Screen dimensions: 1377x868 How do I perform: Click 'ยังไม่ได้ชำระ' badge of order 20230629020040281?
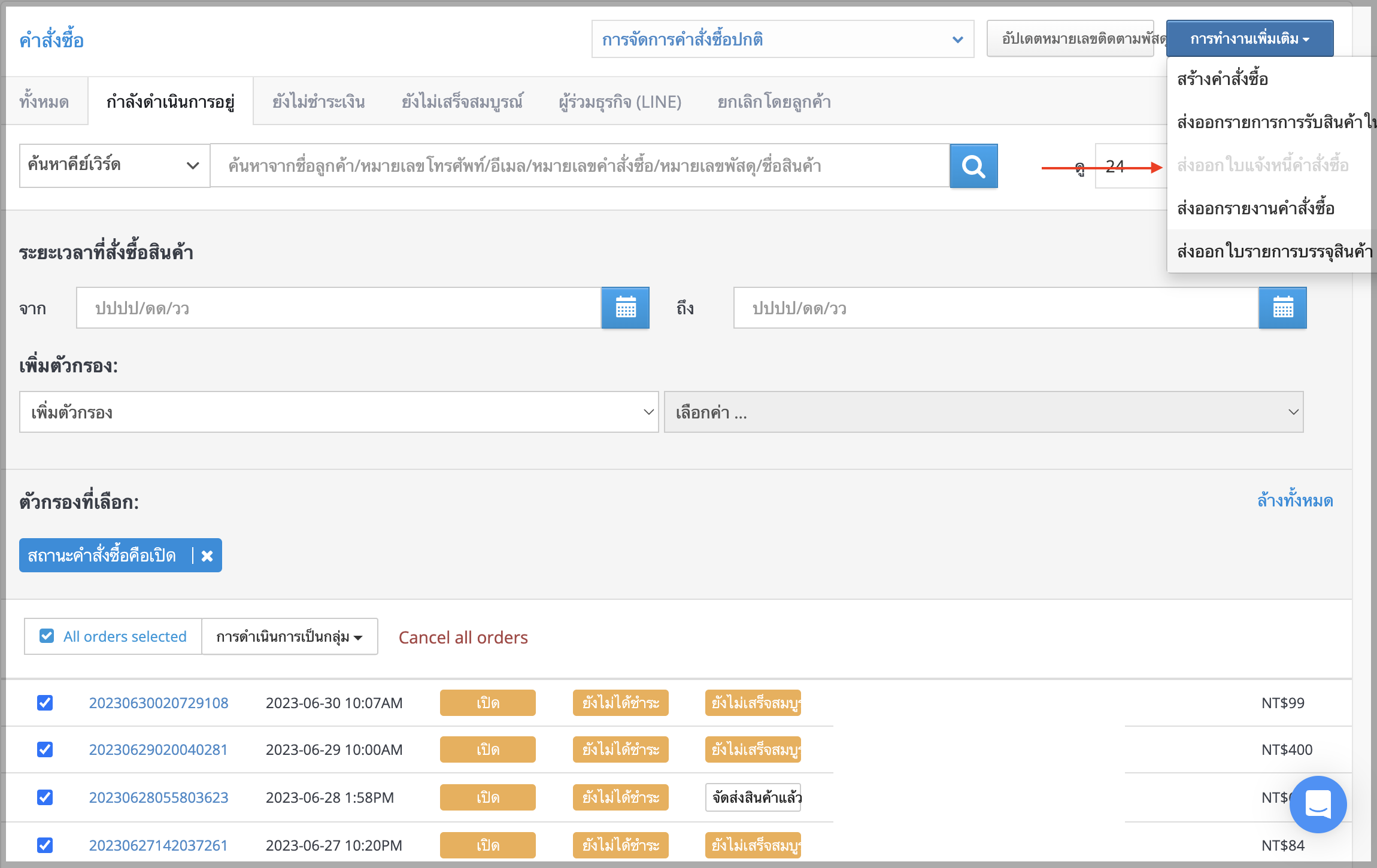point(621,749)
